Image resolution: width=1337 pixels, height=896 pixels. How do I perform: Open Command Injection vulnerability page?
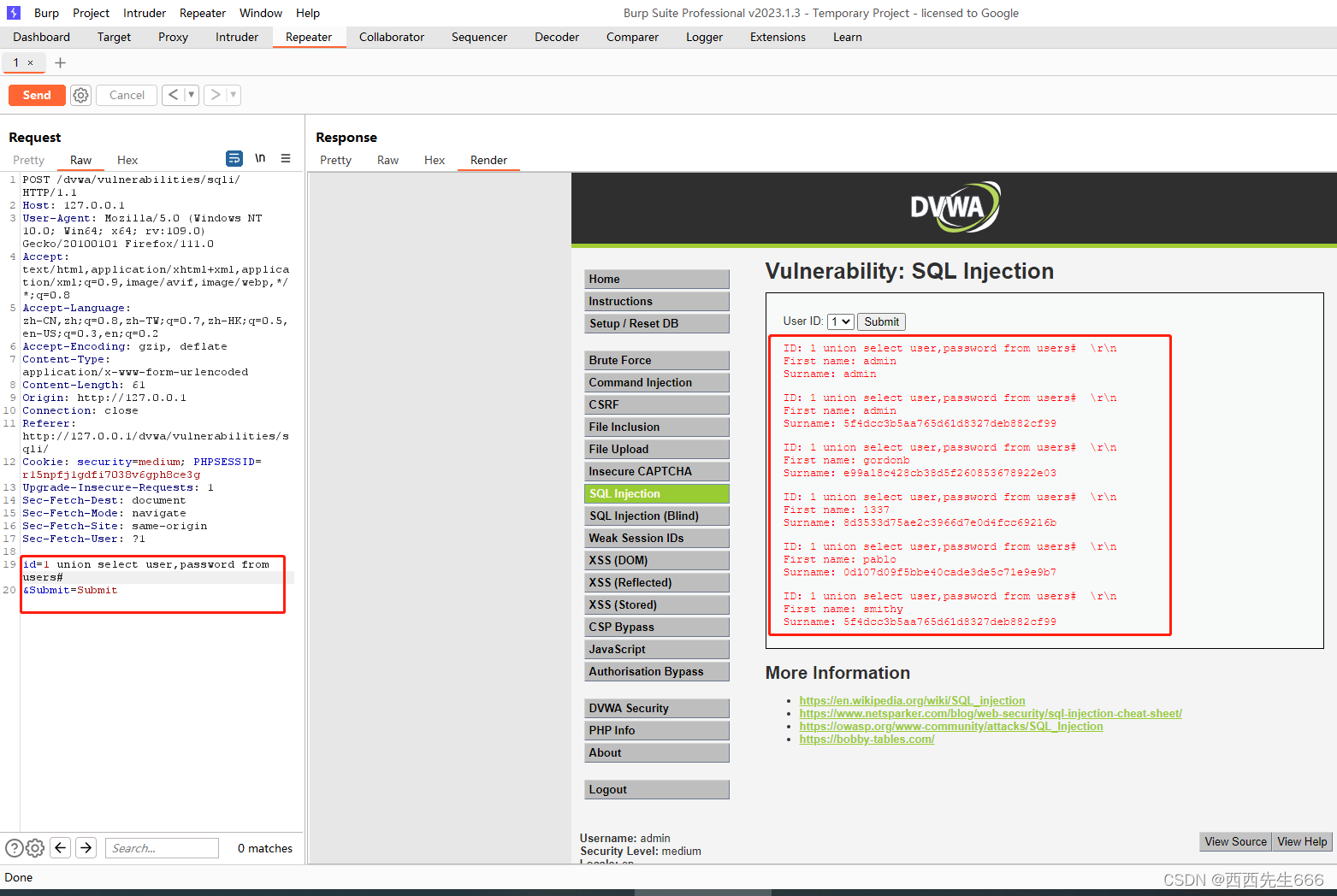point(656,382)
